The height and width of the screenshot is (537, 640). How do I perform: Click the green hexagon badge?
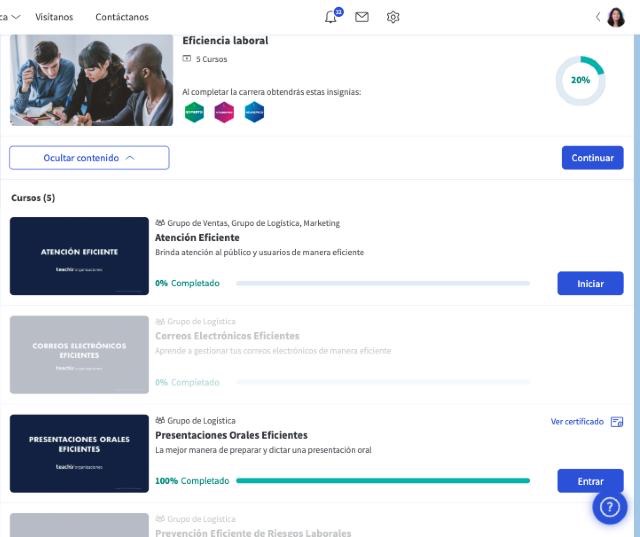(x=194, y=112)
